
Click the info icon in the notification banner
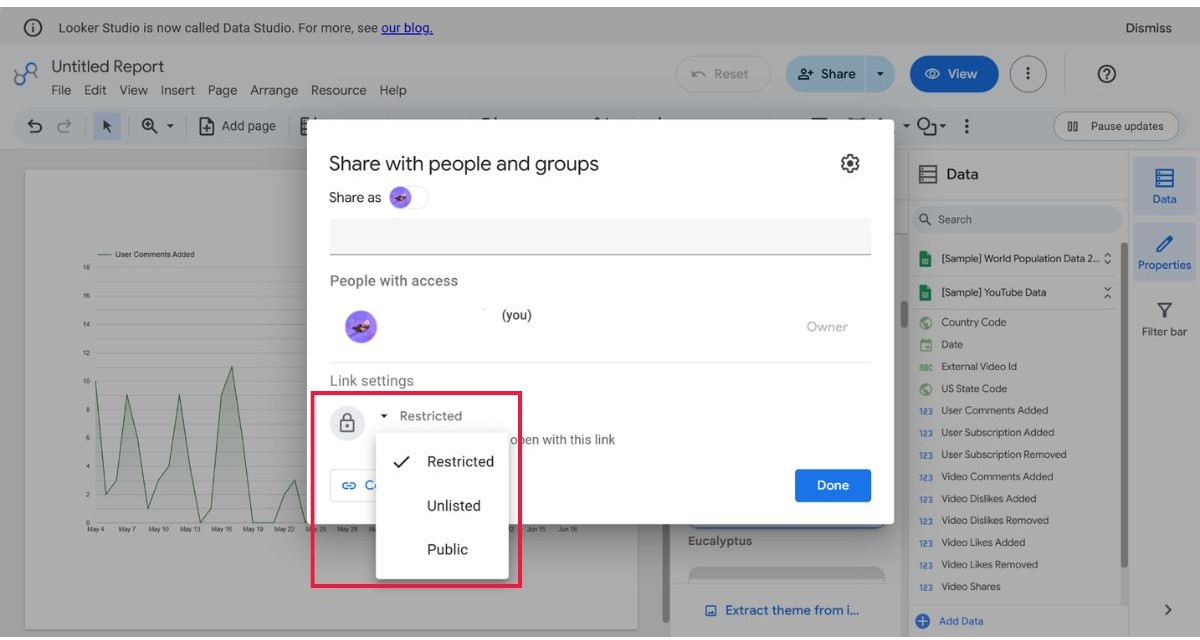[33, 28]
